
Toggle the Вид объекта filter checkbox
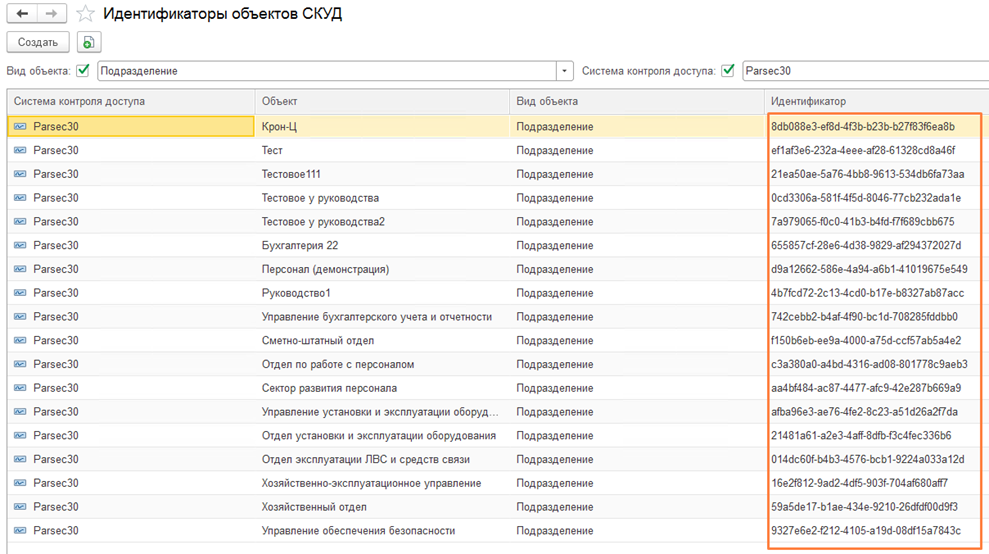point(83,71)
